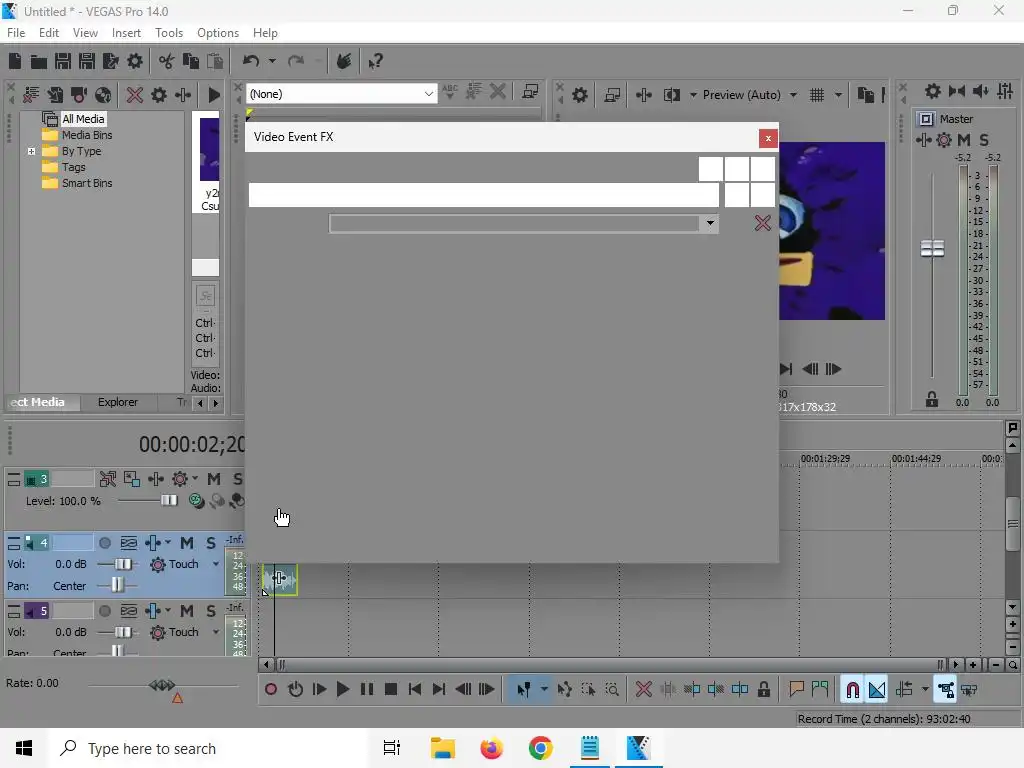
Task: Mute video track 3
Action: 214,479
